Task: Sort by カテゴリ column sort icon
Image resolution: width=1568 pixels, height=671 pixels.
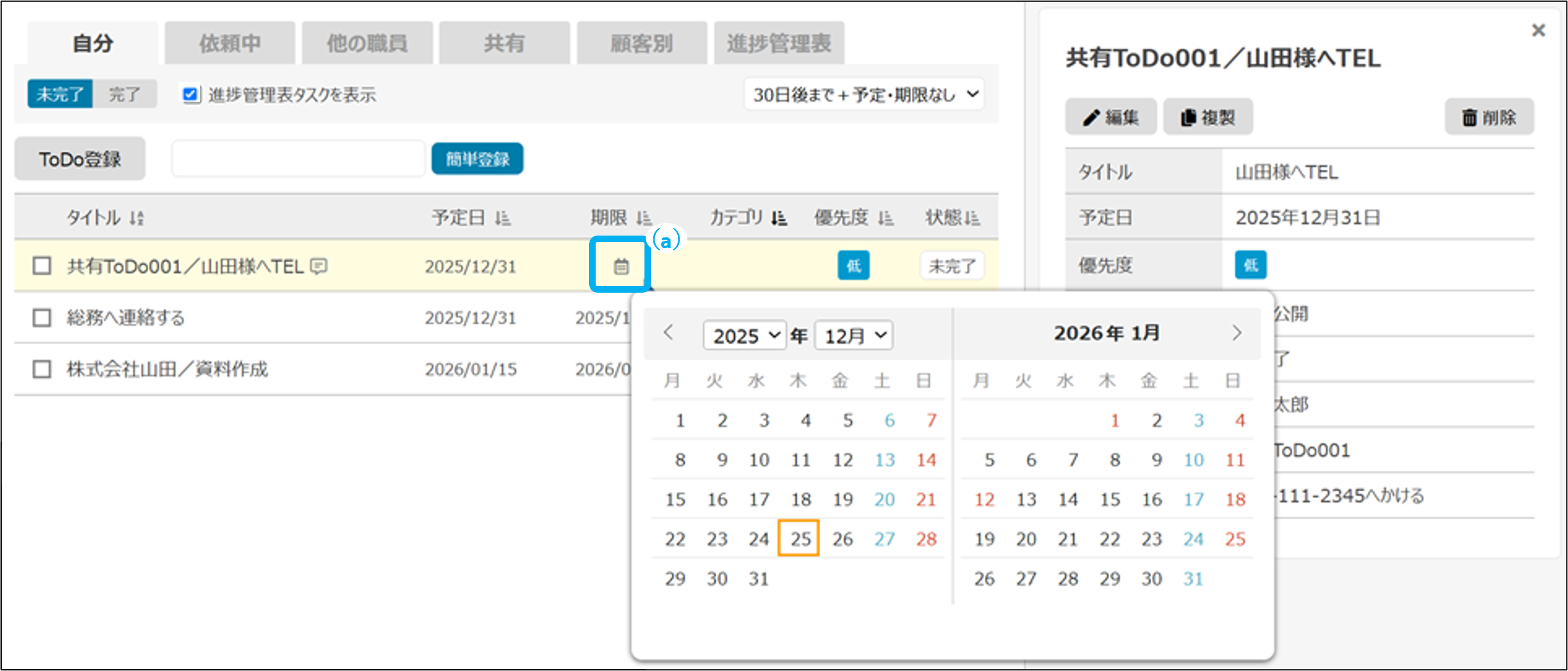Action: (x=778, y=218)
